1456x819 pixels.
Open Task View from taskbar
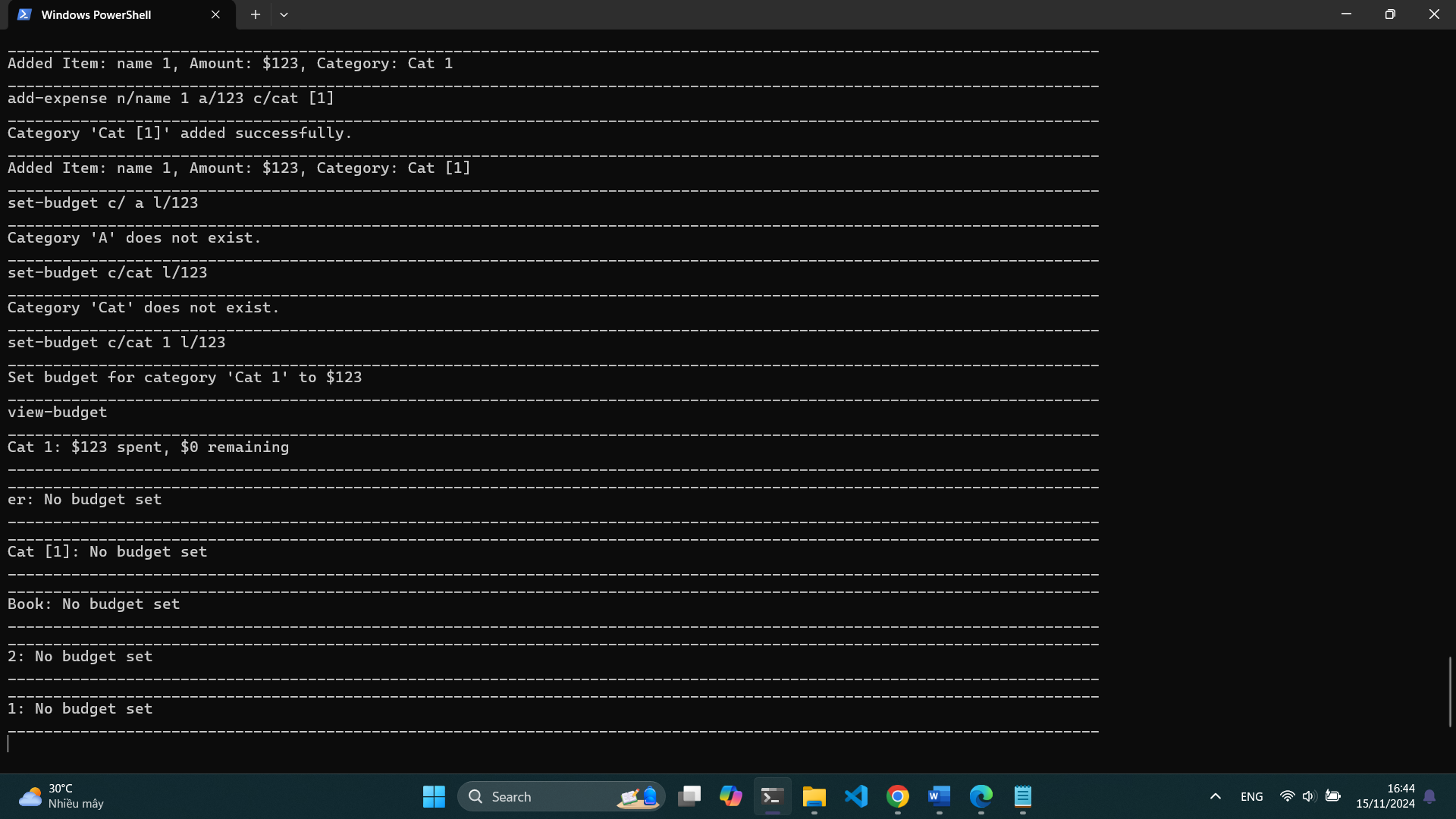tap(689, 796)
